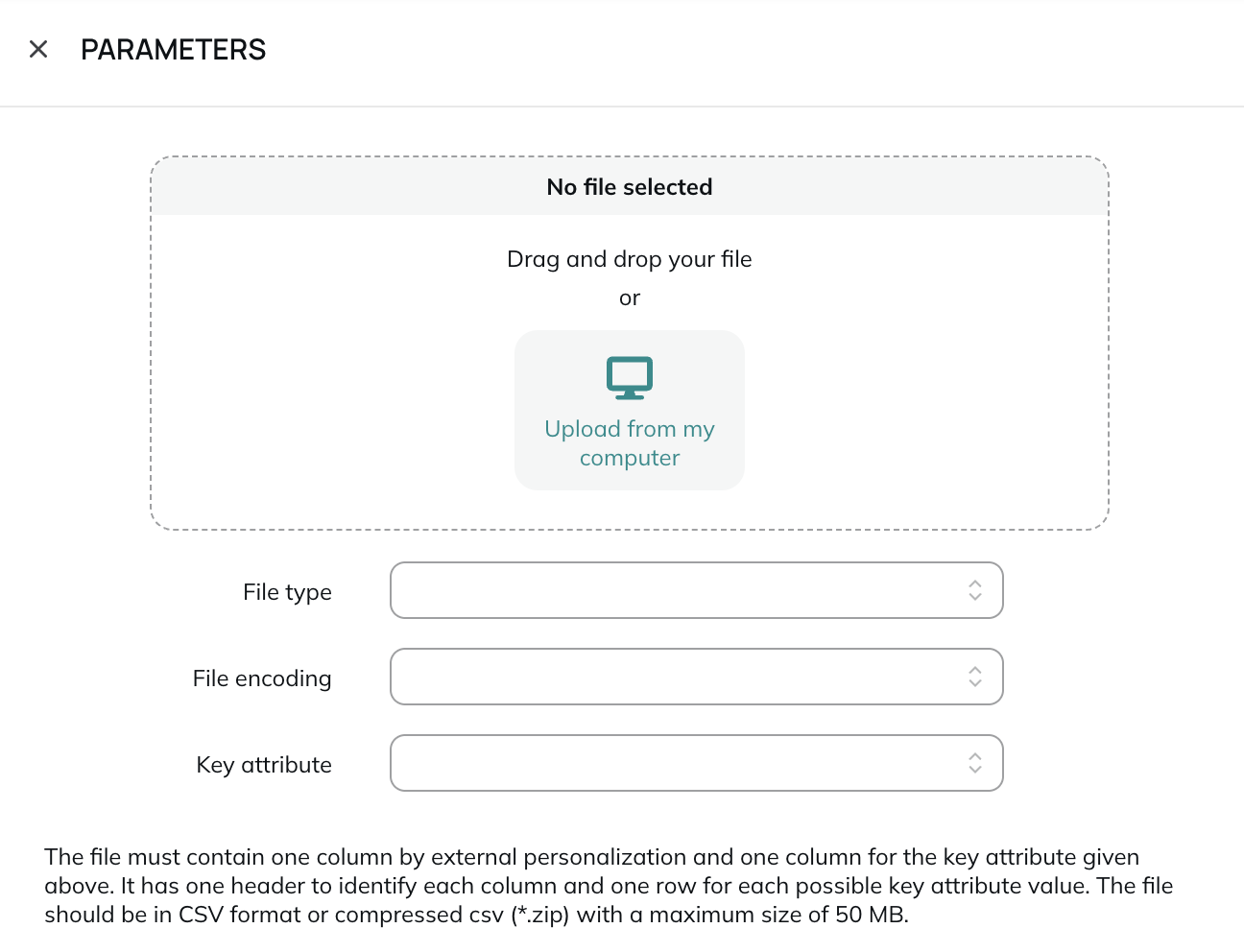Viewport: 1244px width, 952px height.
Task: Click the File type up-down chevron arrows
Action: (x=975, y=590)
